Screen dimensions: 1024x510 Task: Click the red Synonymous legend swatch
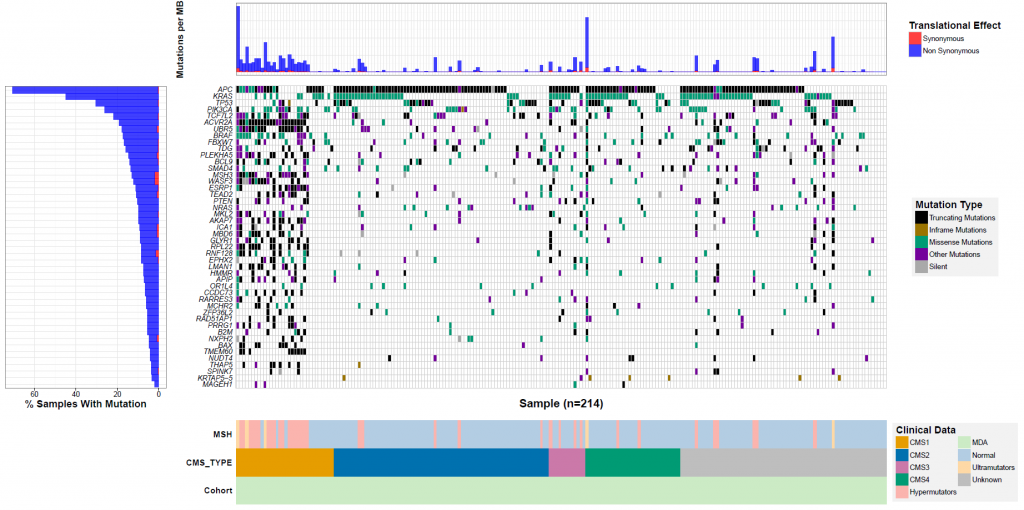tap(915, 39)
